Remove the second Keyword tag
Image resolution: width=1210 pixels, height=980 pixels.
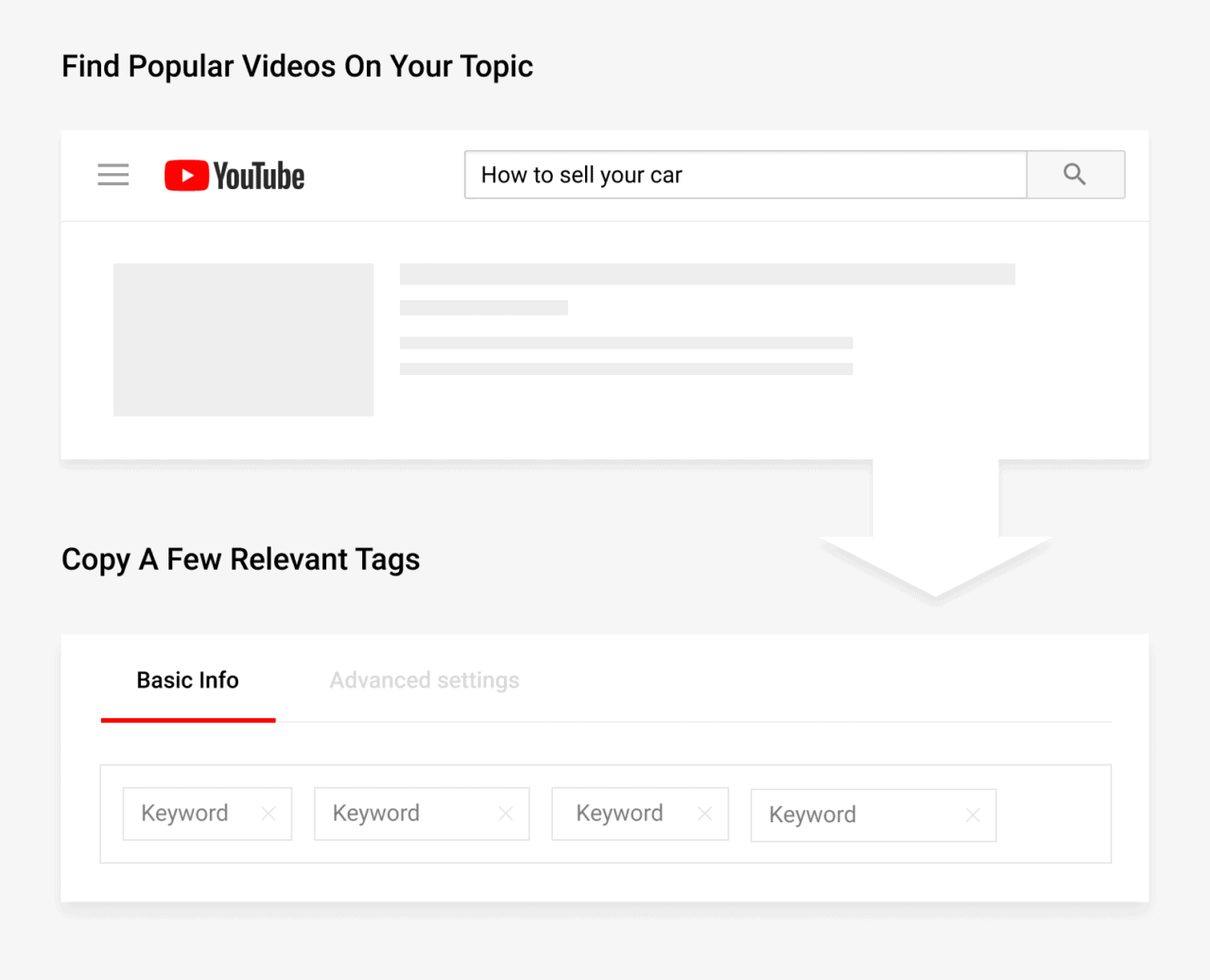pyautogui.click(x=505, y=813)
